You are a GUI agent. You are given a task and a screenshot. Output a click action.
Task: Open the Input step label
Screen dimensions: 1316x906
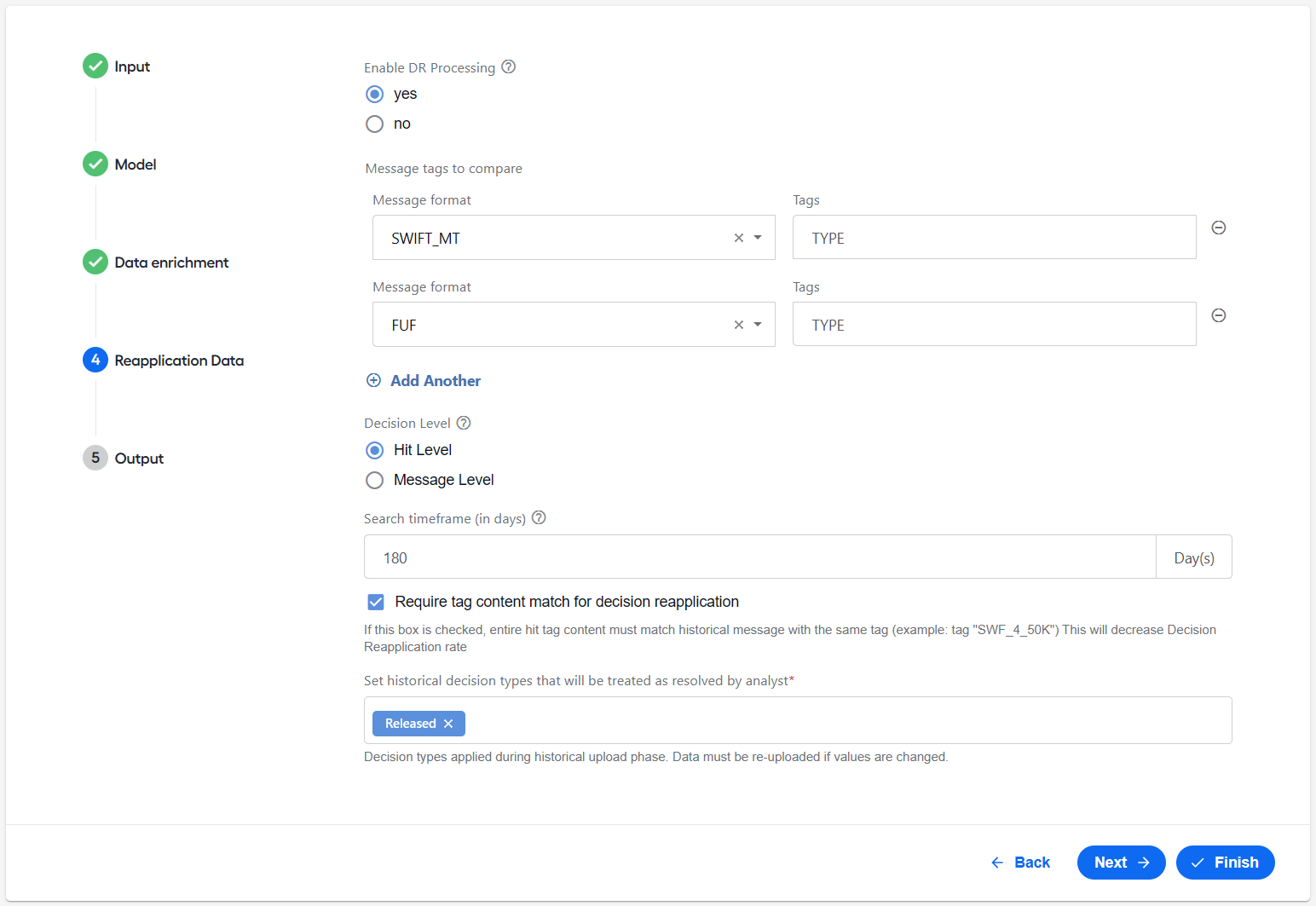pyautogui.click(x=132, y=66)
